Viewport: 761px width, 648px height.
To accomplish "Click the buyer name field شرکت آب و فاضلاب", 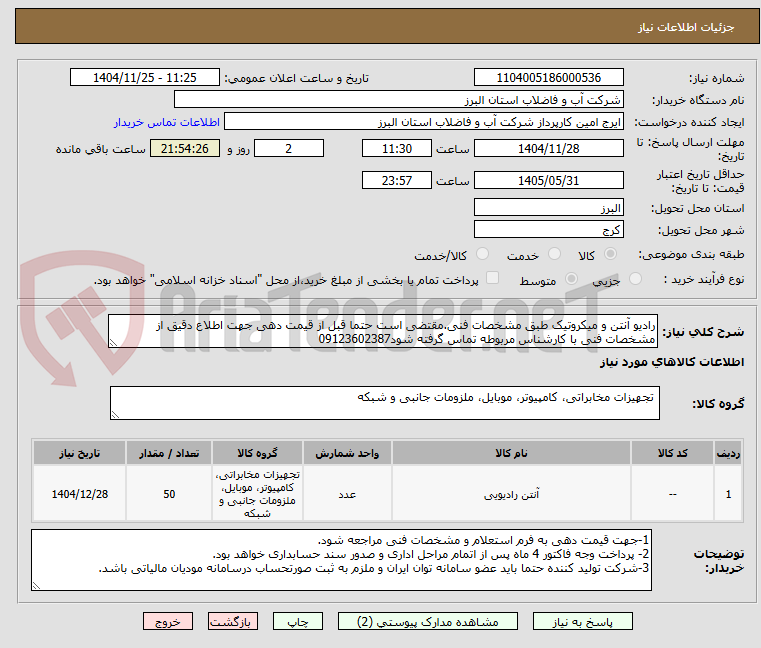I will tap(398, 100).
